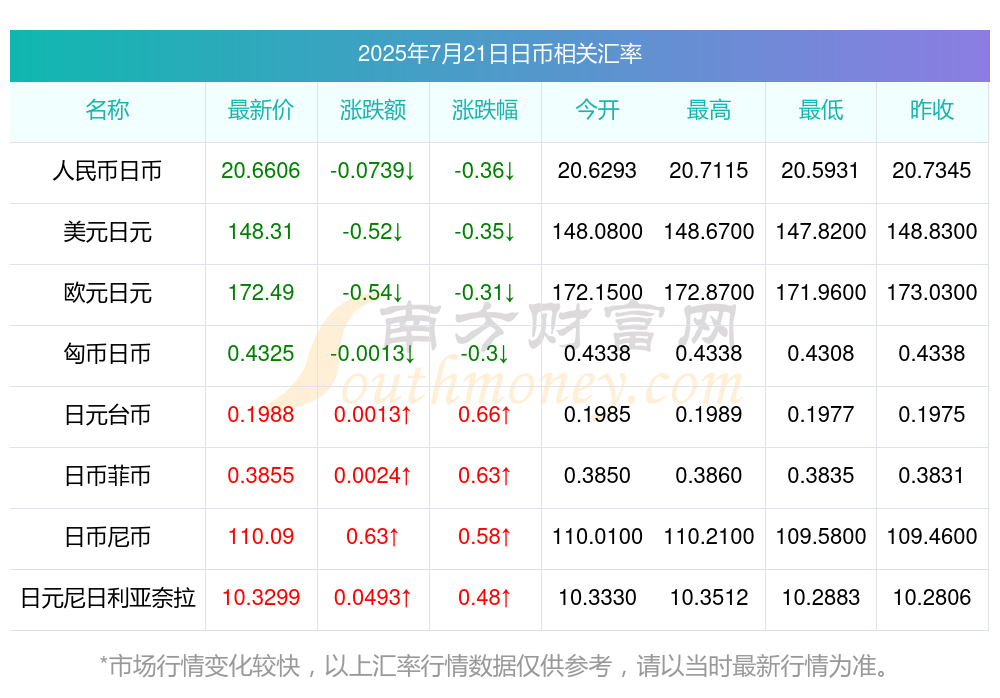Click previous close 0.1975
The height and width of the screenshot is (698, 1000).
tap(932, 415)
